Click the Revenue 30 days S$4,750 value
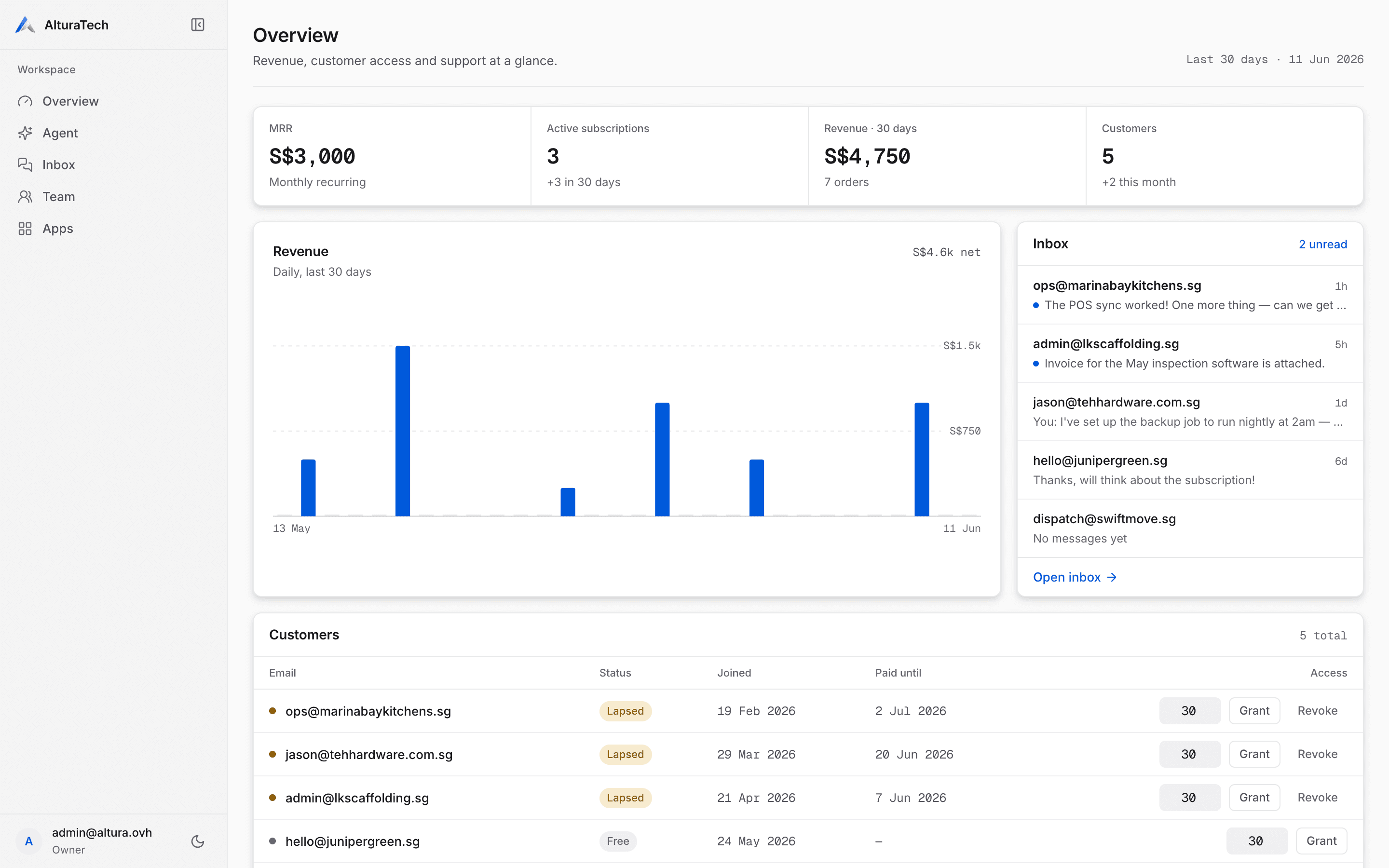Image resolution: width=1389 pixels, height=868 pixels. tap(867, 156)
